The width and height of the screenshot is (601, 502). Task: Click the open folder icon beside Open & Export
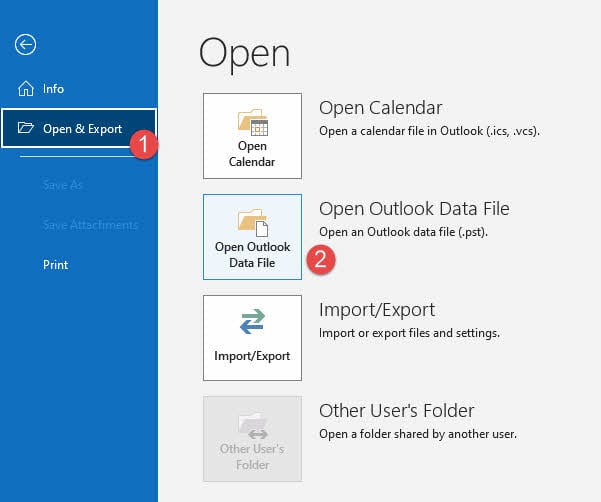click(26, 128)
